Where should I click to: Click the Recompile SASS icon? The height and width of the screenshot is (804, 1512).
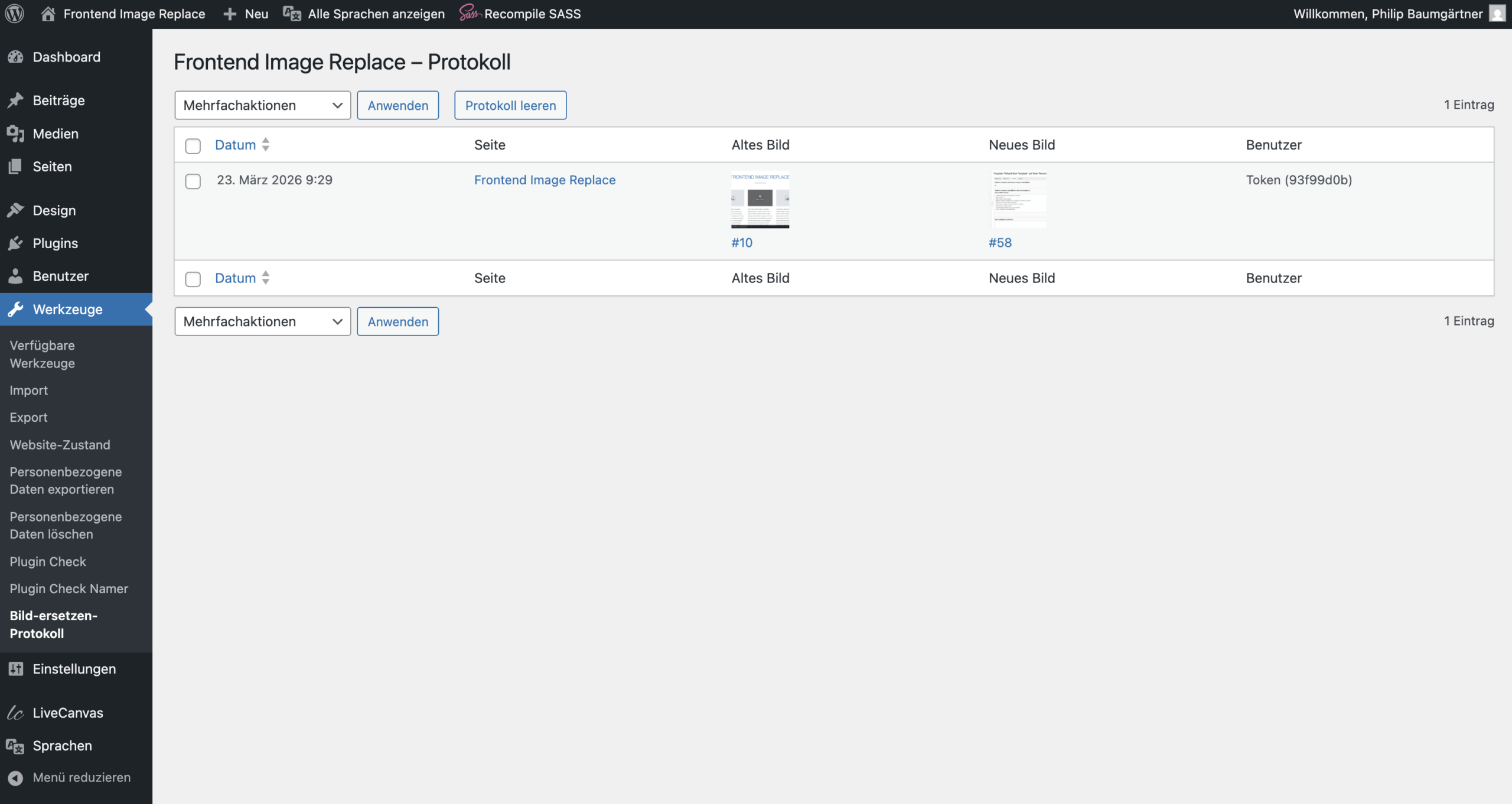coord(470,13)
